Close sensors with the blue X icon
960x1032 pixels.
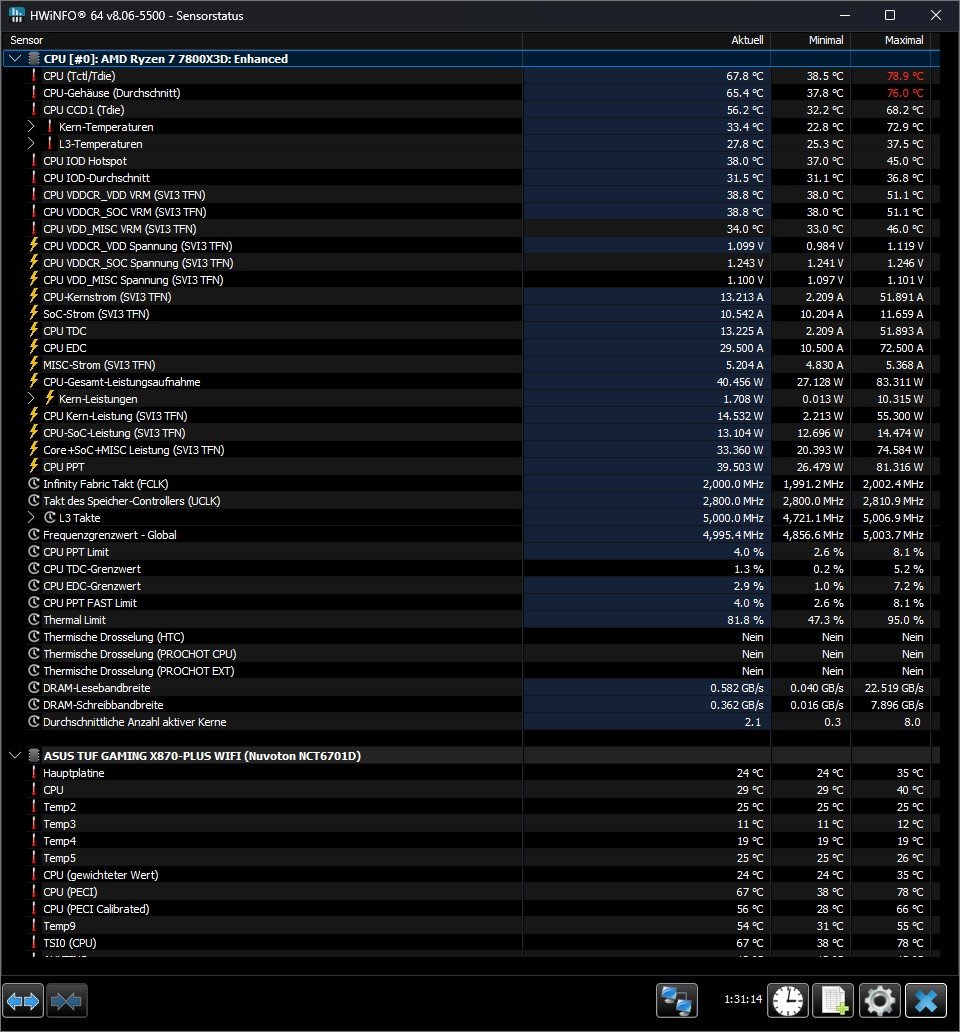(x=926, y=1001)
